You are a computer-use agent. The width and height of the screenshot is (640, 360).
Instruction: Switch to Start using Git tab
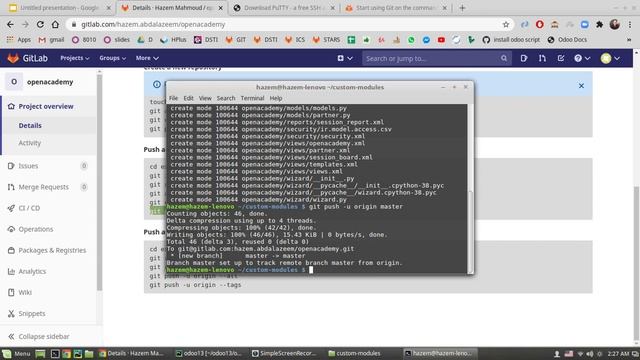[x=396, y=8]
